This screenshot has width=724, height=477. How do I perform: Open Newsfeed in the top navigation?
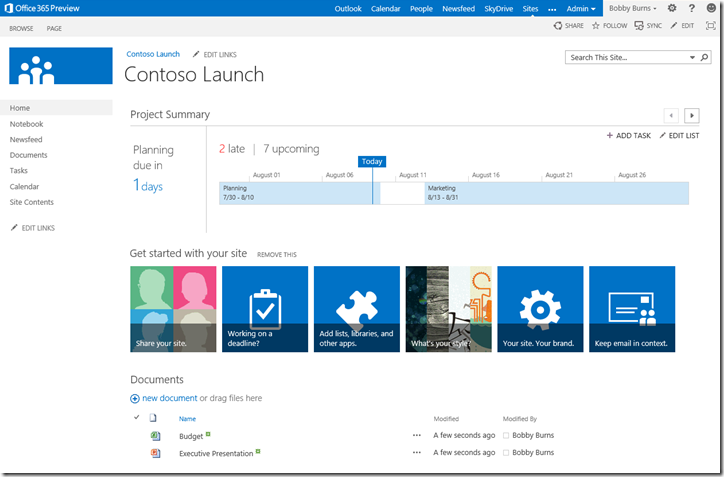(x=458, y=8)
